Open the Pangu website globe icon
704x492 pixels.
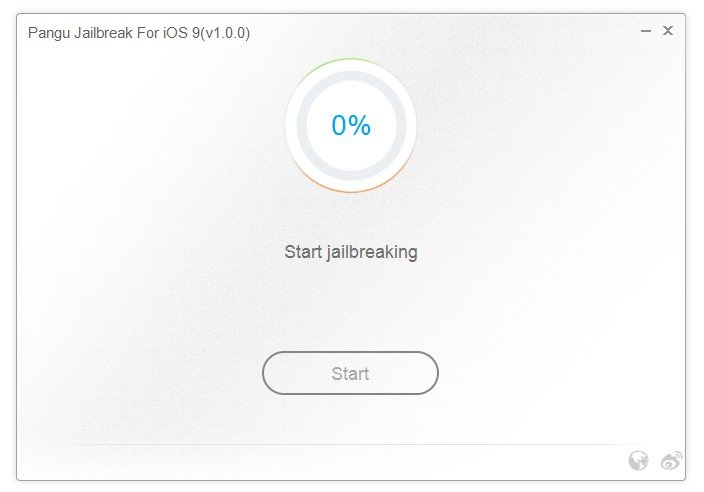[x=638, y=460]
